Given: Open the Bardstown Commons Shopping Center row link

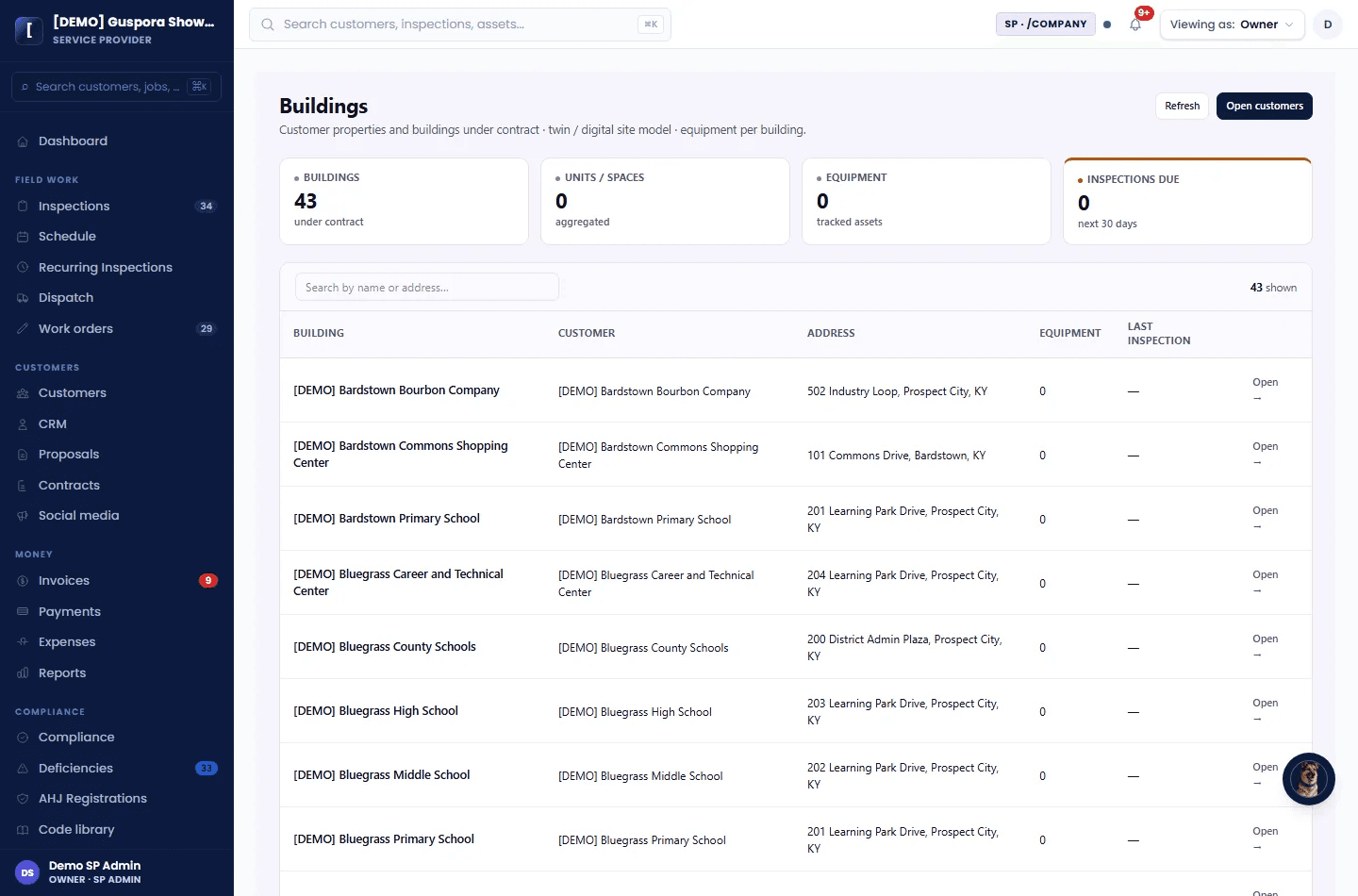Looking at the screenshot, I should coord(1265,454).
